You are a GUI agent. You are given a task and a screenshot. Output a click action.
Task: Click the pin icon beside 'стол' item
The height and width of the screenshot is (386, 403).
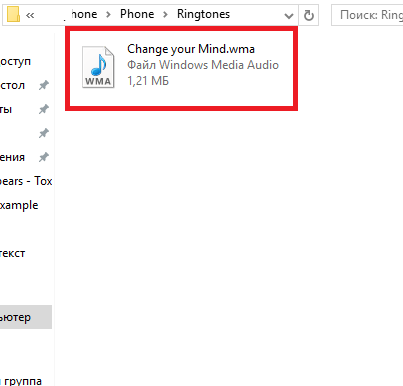tap(44, 85)
